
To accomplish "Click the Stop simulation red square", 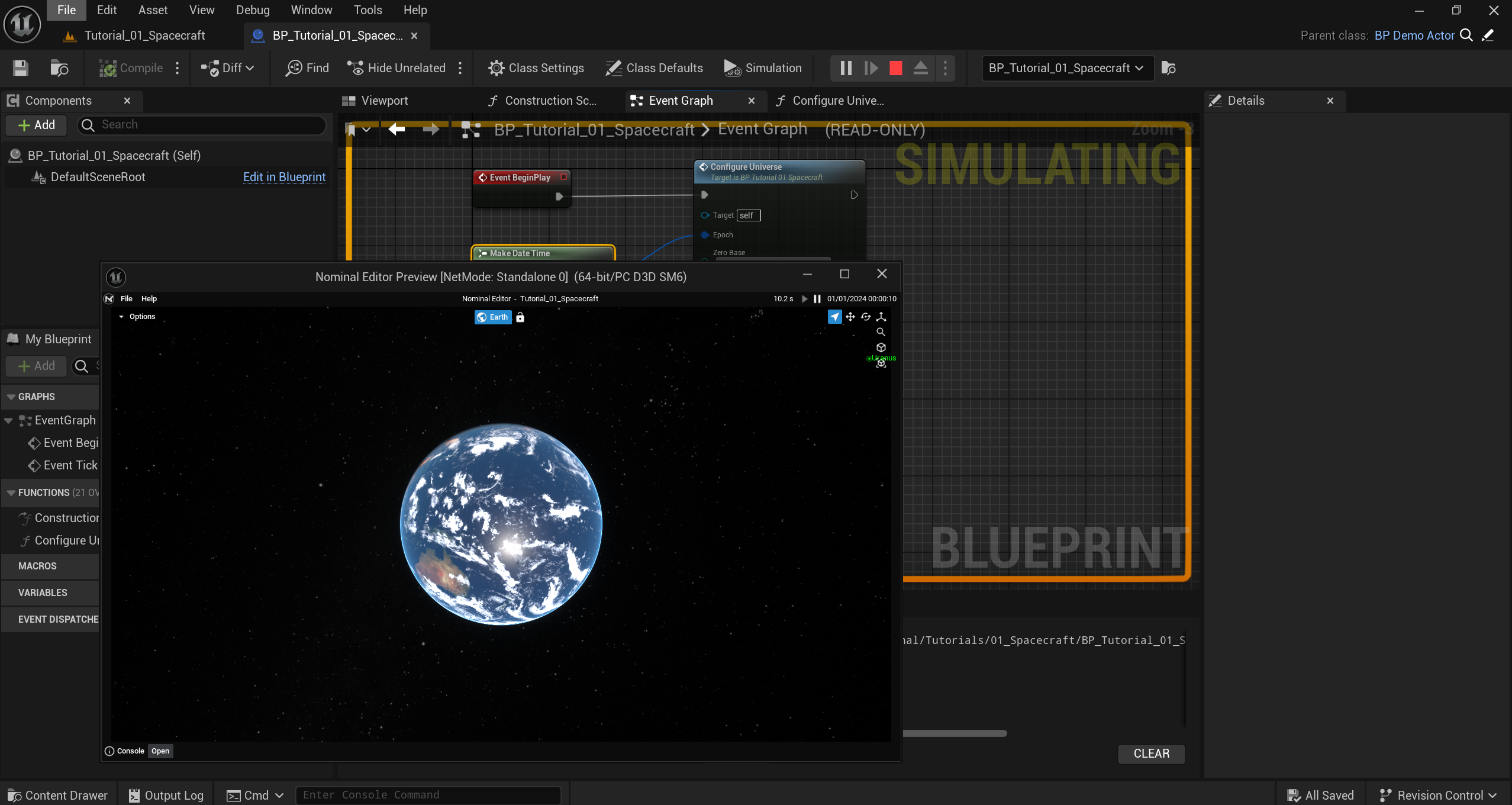I will (x=895, y=68).
